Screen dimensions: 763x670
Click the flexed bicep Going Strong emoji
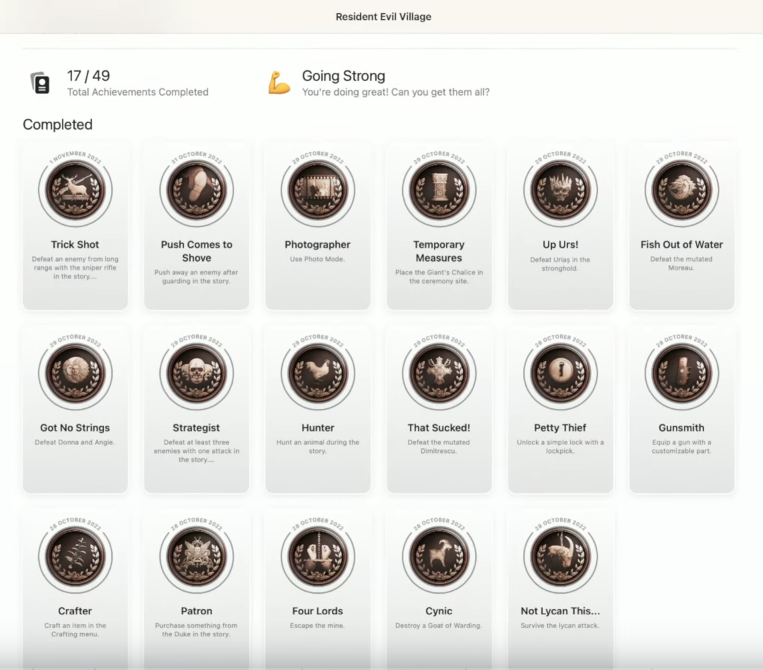[279, 83]
